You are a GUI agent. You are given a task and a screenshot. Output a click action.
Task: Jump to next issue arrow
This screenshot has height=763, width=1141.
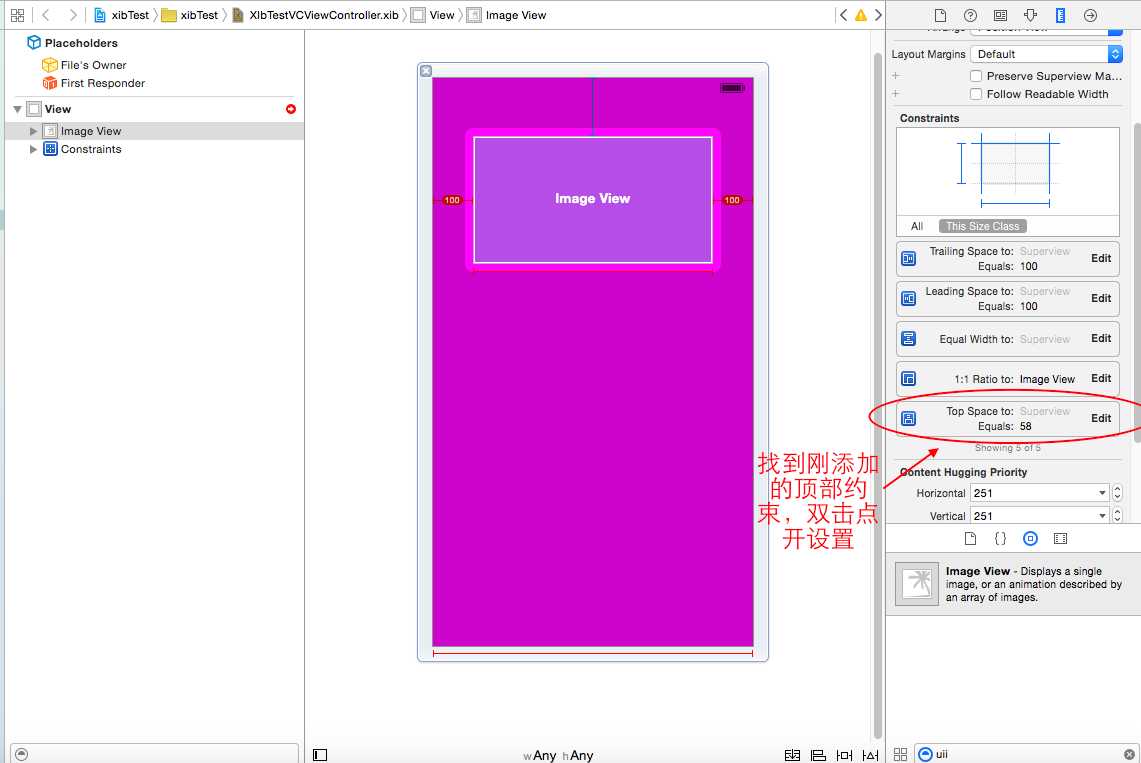click(x=878, y=15)
